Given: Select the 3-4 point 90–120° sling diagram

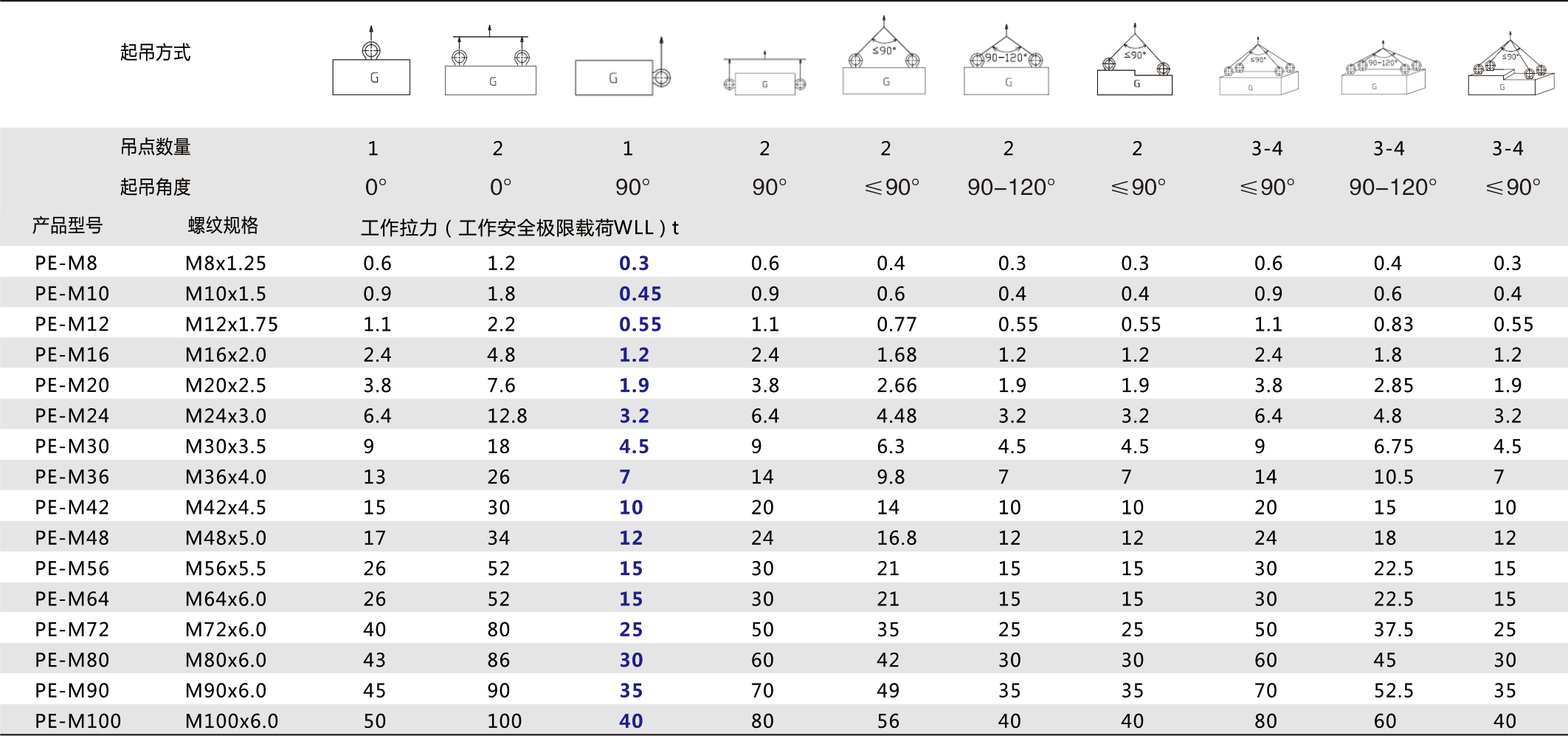Looking at the screenshot, I should (x=1383, y=70).
